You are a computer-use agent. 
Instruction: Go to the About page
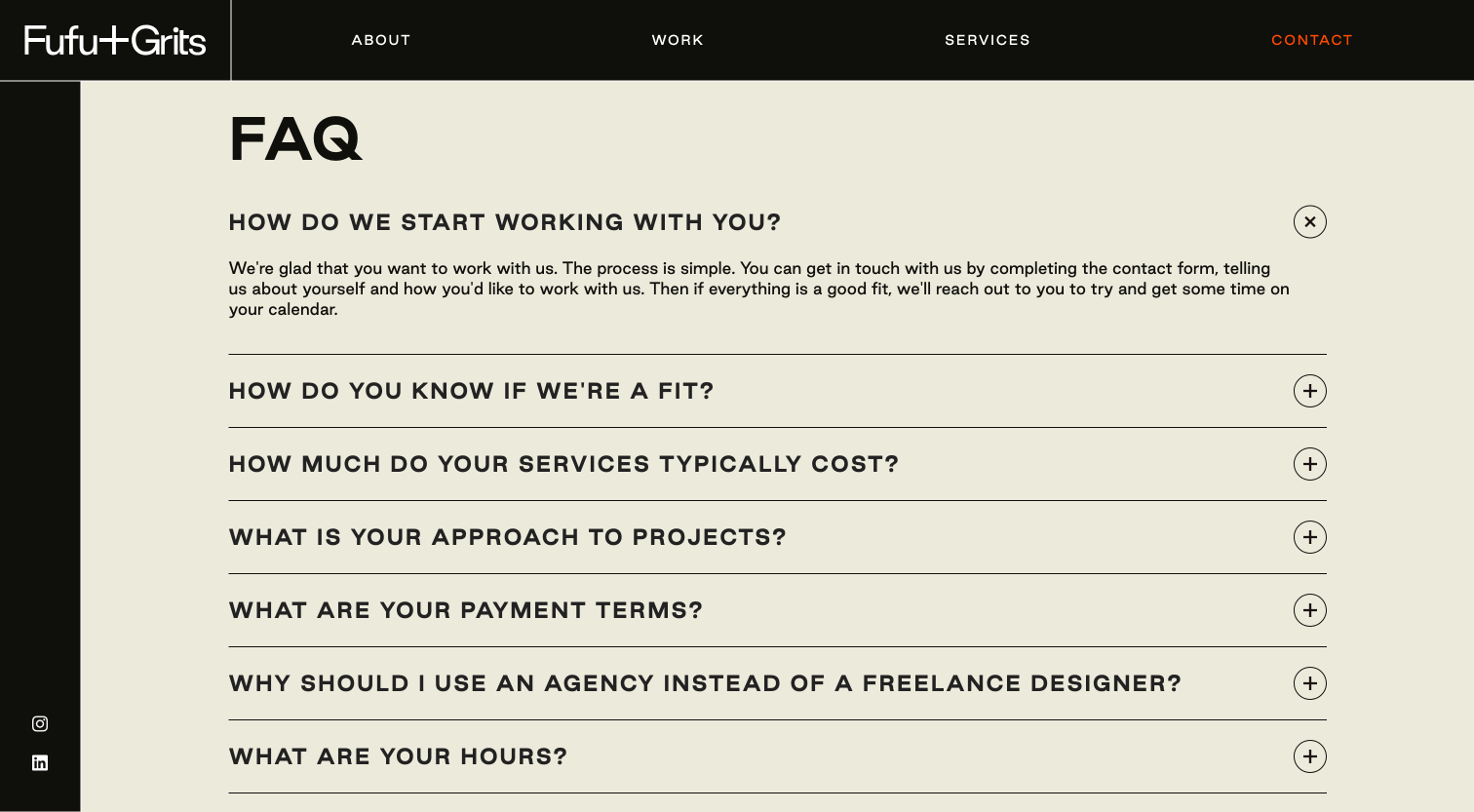point(381,40)
